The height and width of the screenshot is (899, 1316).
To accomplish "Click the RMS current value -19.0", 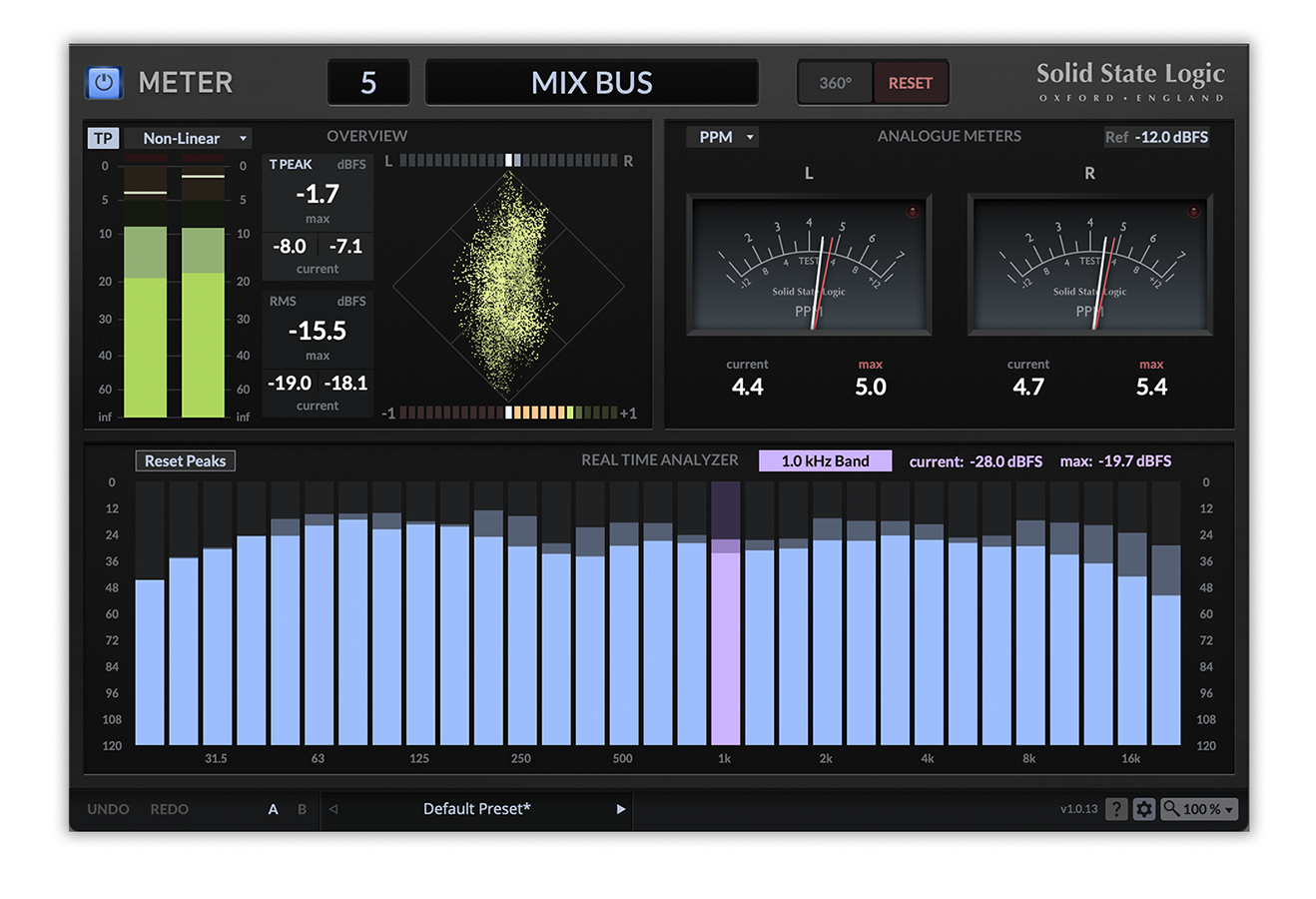I will pyautogui.click(x=290, y=384).
